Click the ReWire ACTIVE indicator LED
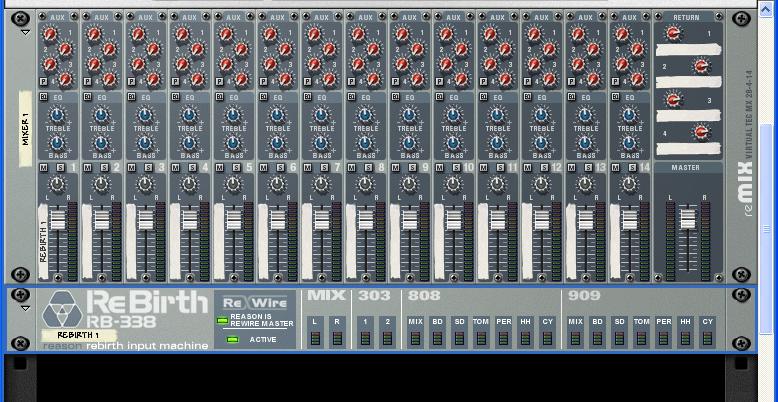 pos(232,339)
